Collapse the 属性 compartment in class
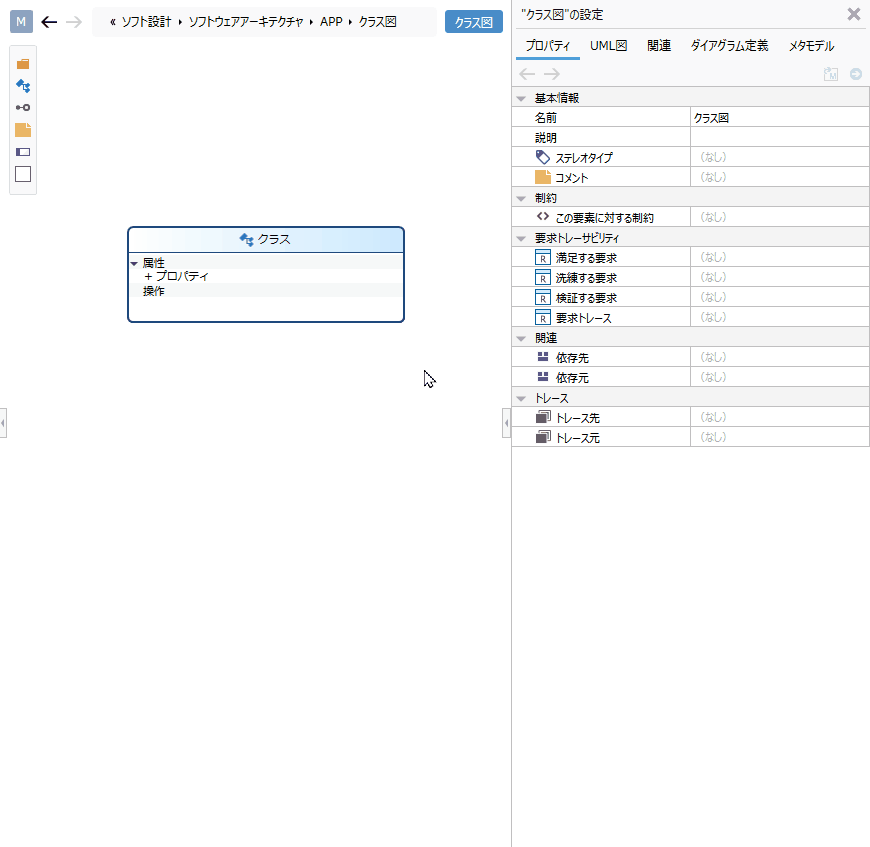870x847 pixels. 134,263
